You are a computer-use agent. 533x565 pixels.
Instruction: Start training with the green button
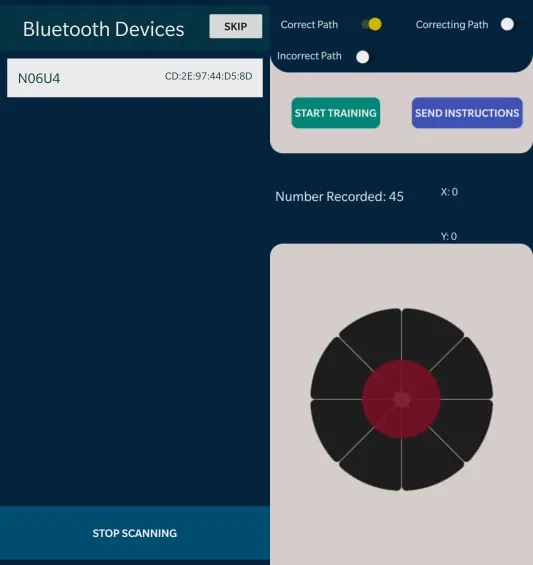click(x=336, y=113)
